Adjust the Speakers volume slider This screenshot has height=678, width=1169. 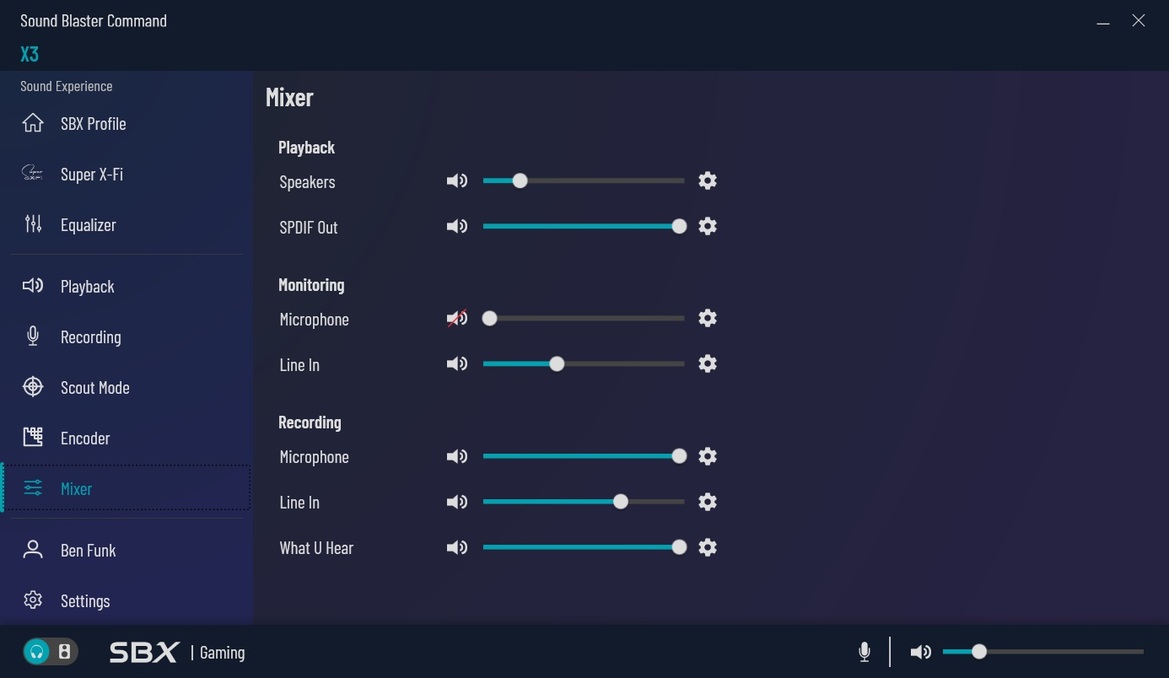point(584,181)
